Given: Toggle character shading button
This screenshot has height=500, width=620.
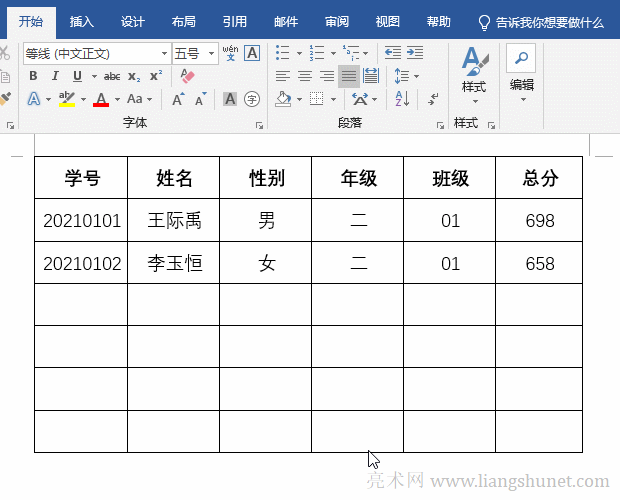Looking at the screenshot, I should tap(230, 99).
